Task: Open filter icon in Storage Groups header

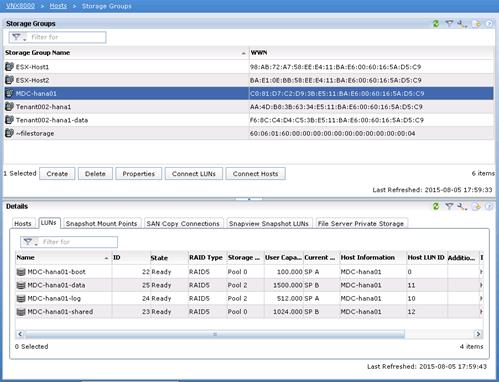Action: [449, 23]
